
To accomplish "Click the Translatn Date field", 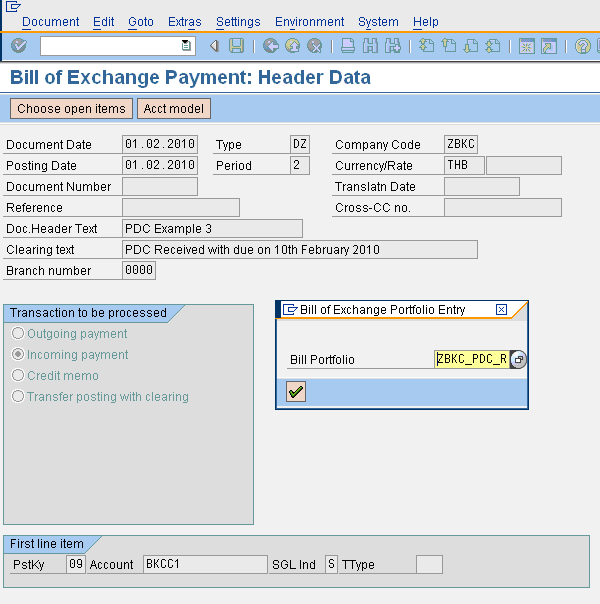I will click(x=482, y=186).
